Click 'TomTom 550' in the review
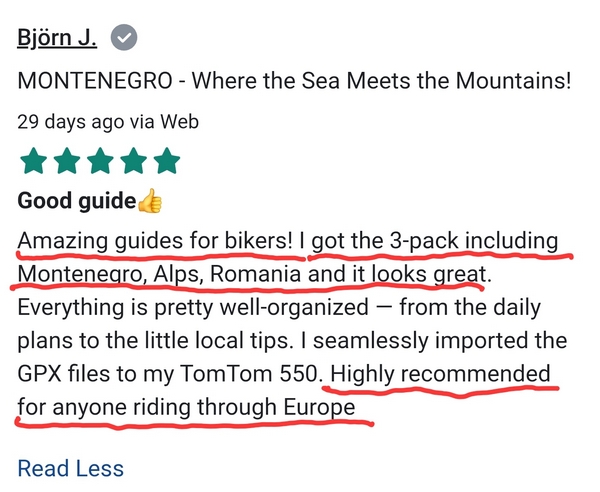 pos(248,373)
